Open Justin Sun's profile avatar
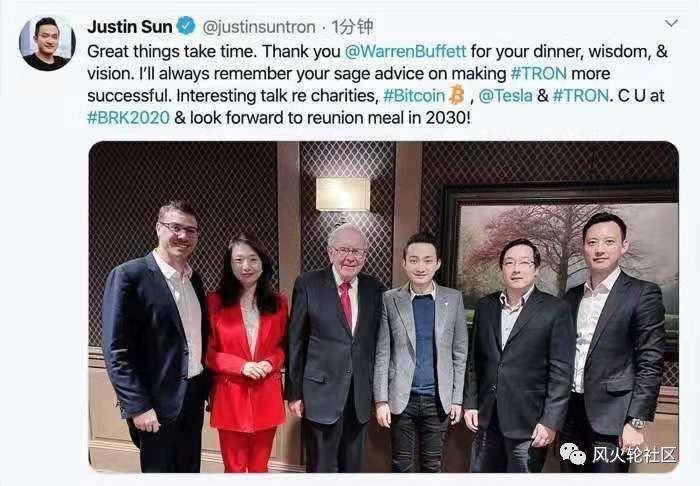The height and width of the screenshot is (486, 700). click(47, 43)
